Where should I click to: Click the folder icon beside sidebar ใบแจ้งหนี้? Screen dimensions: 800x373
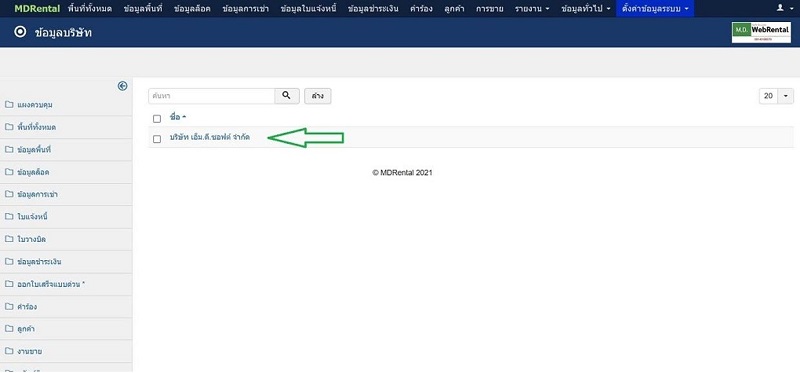click(9, 217)
